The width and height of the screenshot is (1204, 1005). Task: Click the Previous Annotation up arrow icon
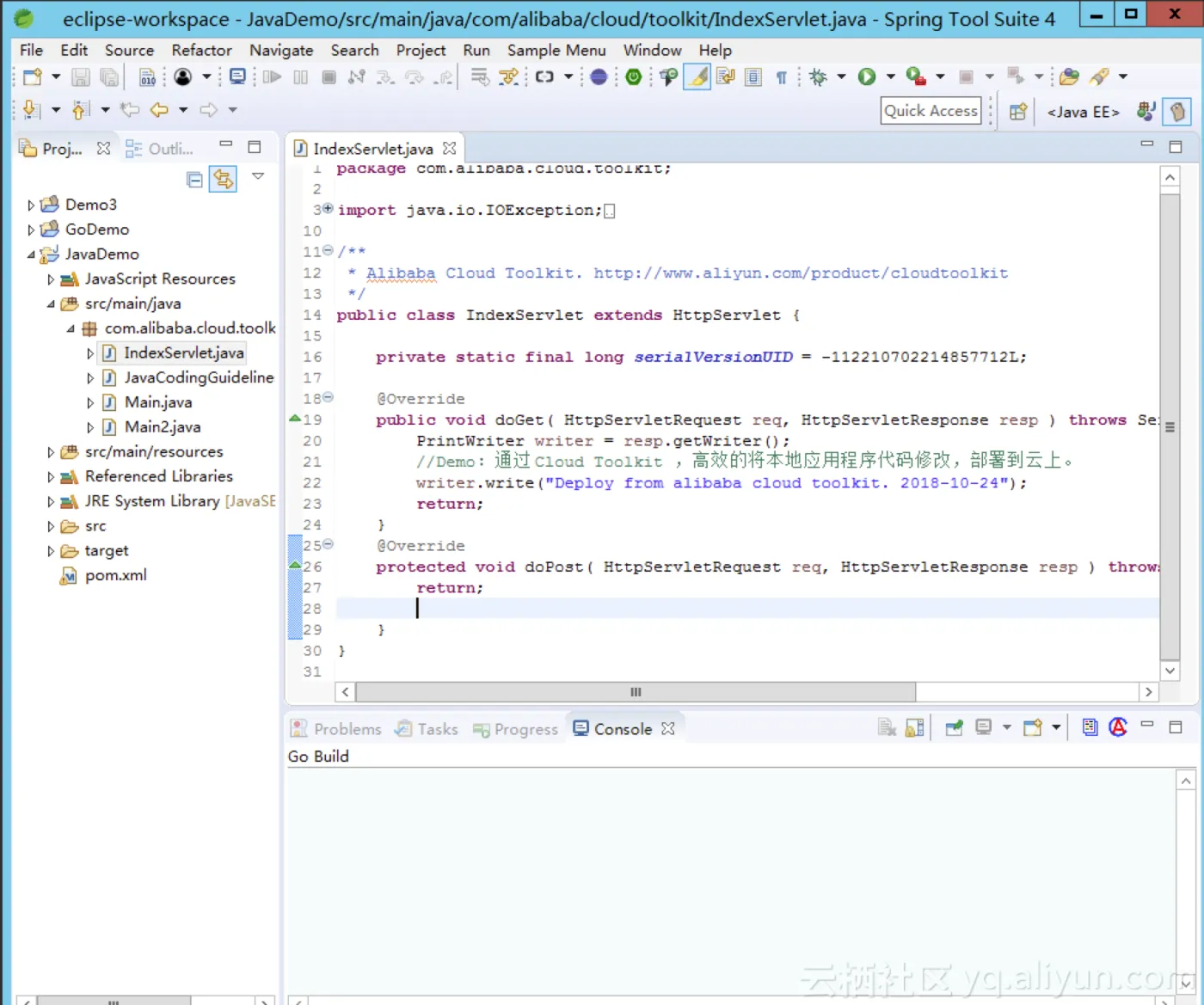(x=80, y=110)
